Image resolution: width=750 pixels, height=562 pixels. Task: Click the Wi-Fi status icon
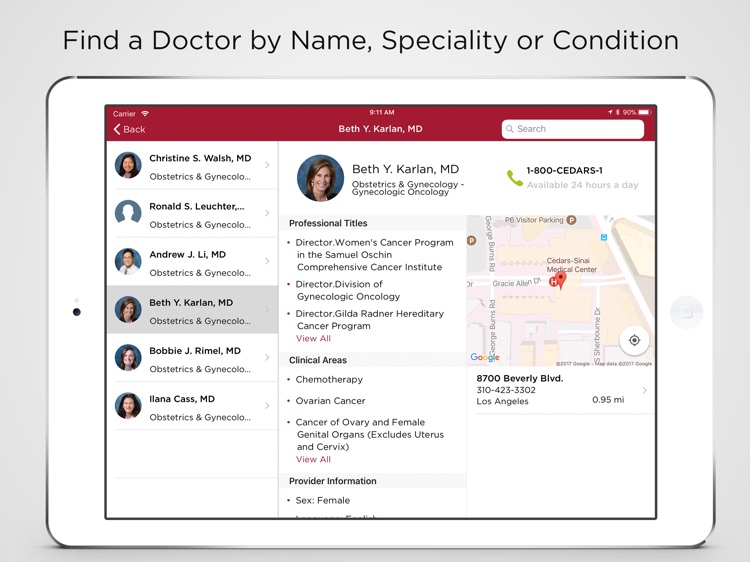coord(144,113)
